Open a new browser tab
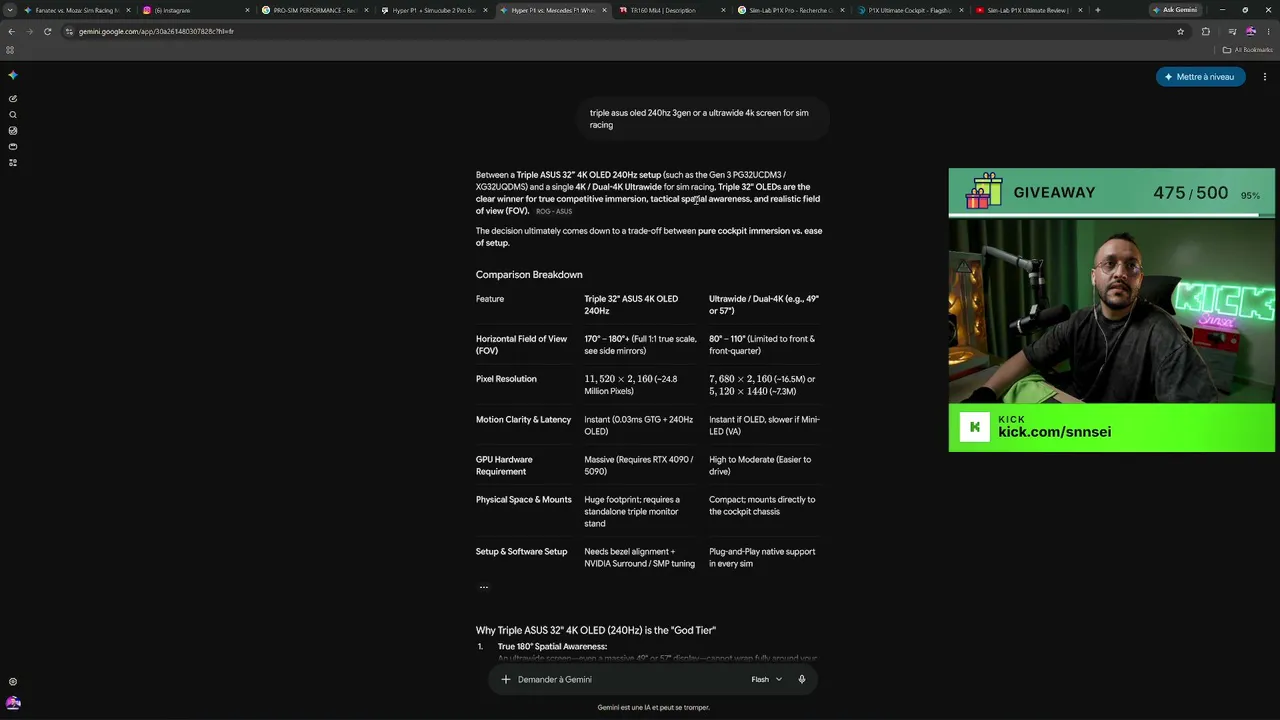1280x720 pixels. click(x=1097, y=10)
